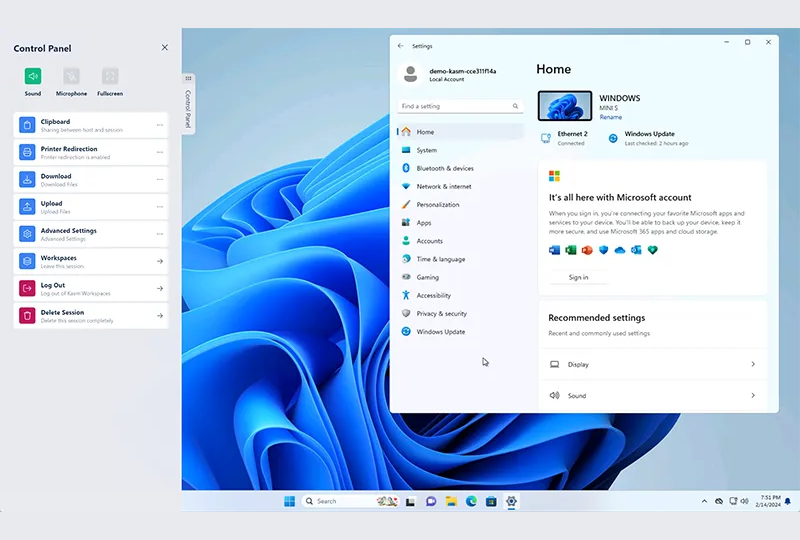Viewport: 800px width, 540px height.
Task: Go back in the Settings window
Action: point(401,45)
